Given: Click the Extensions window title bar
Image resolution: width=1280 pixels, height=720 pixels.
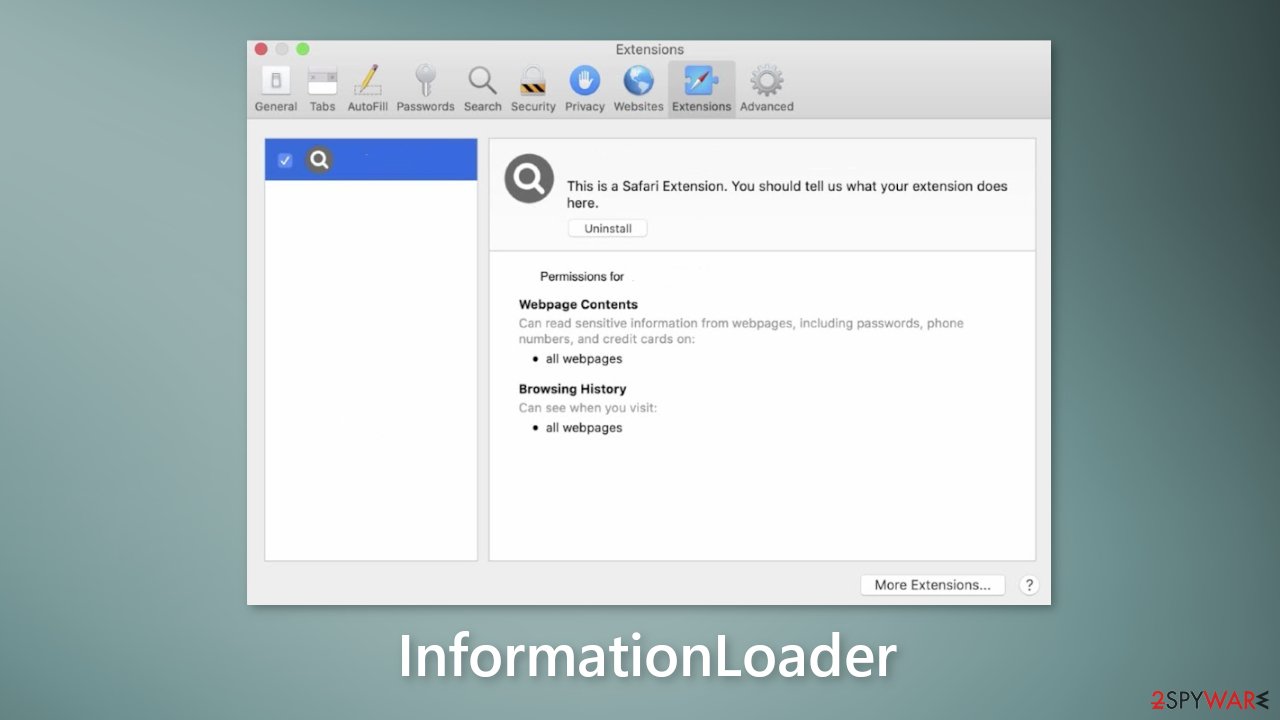Looking at the screenshot, I should click(649, 49).
